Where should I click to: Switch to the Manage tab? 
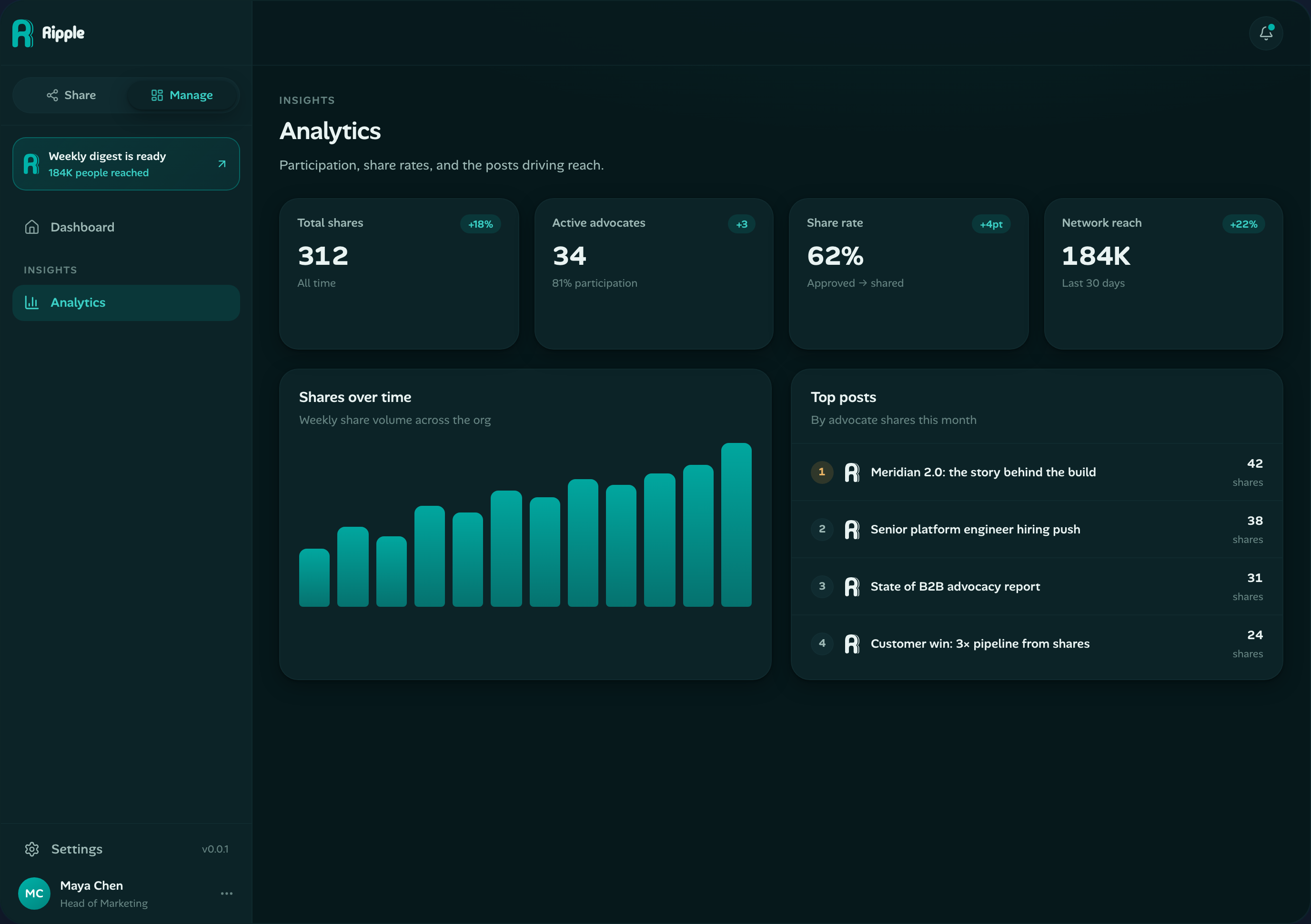182,95
